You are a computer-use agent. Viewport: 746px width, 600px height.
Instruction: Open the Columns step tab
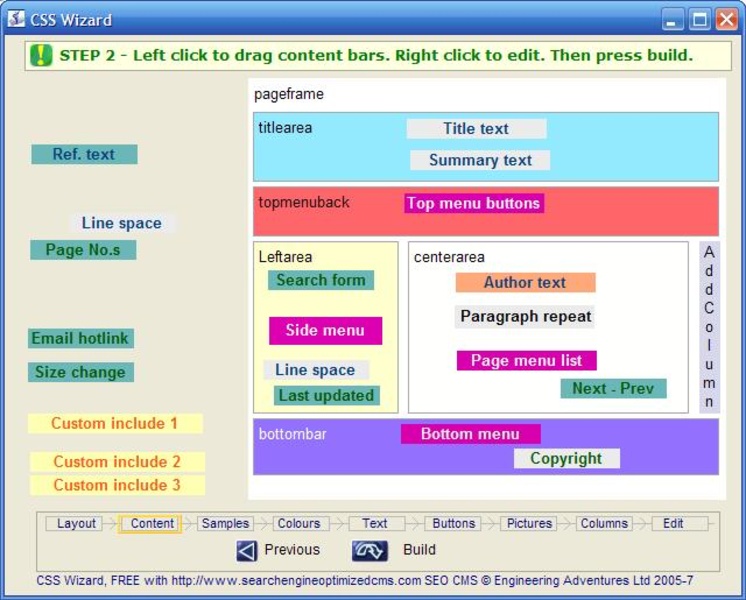tap(604, 523)
